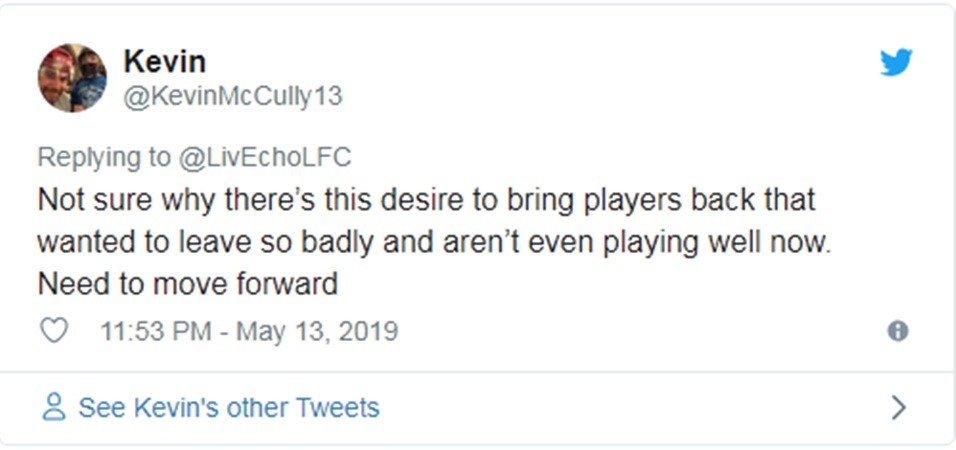The width and height of the screenshot is (956, 450).
Task: Click the Need to move forward line
Action: 188,285
